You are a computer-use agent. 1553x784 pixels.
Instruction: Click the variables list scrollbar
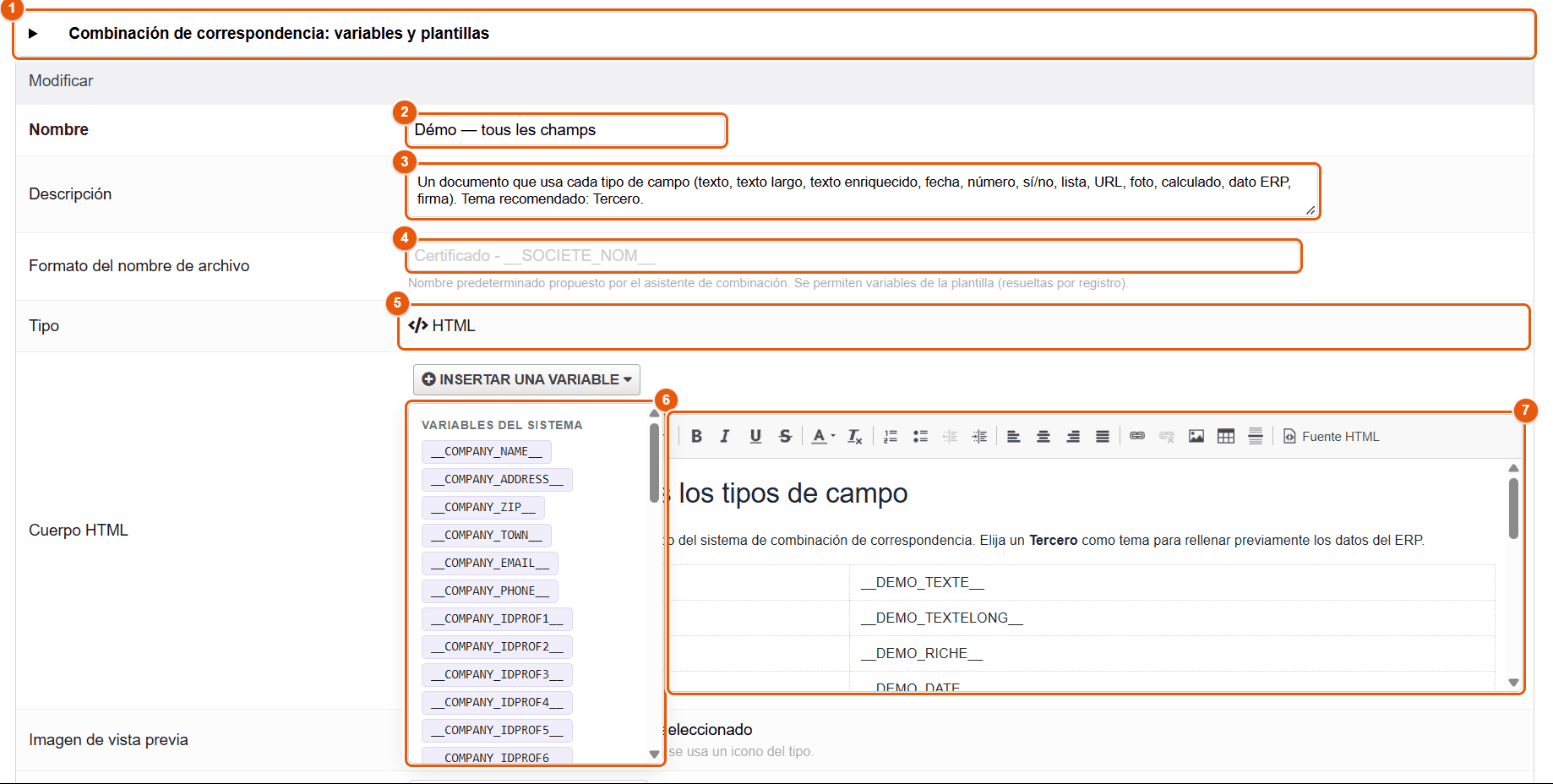coord(654,464)
